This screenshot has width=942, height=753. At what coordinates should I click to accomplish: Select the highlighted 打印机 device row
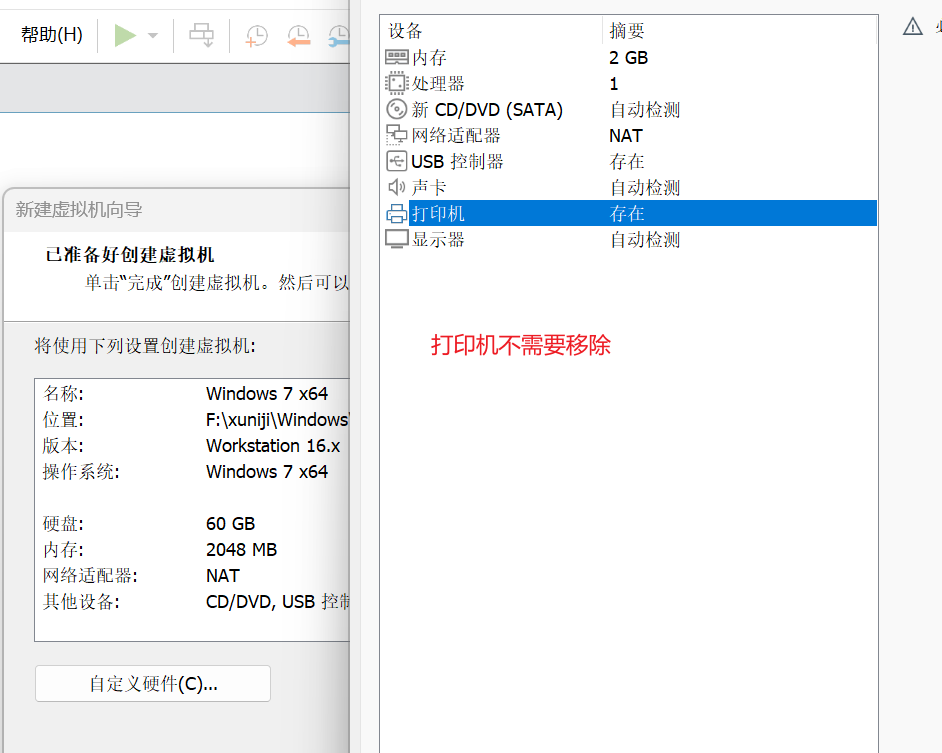[x=630, y=213]
